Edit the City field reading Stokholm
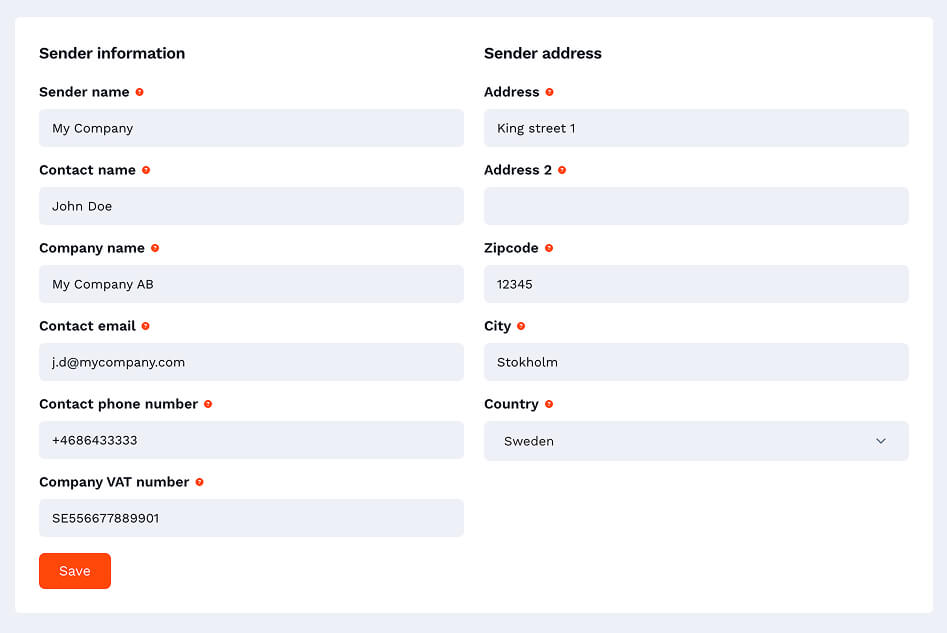The image size is (947, 633). pyautogui.click(x=696, y=362)
